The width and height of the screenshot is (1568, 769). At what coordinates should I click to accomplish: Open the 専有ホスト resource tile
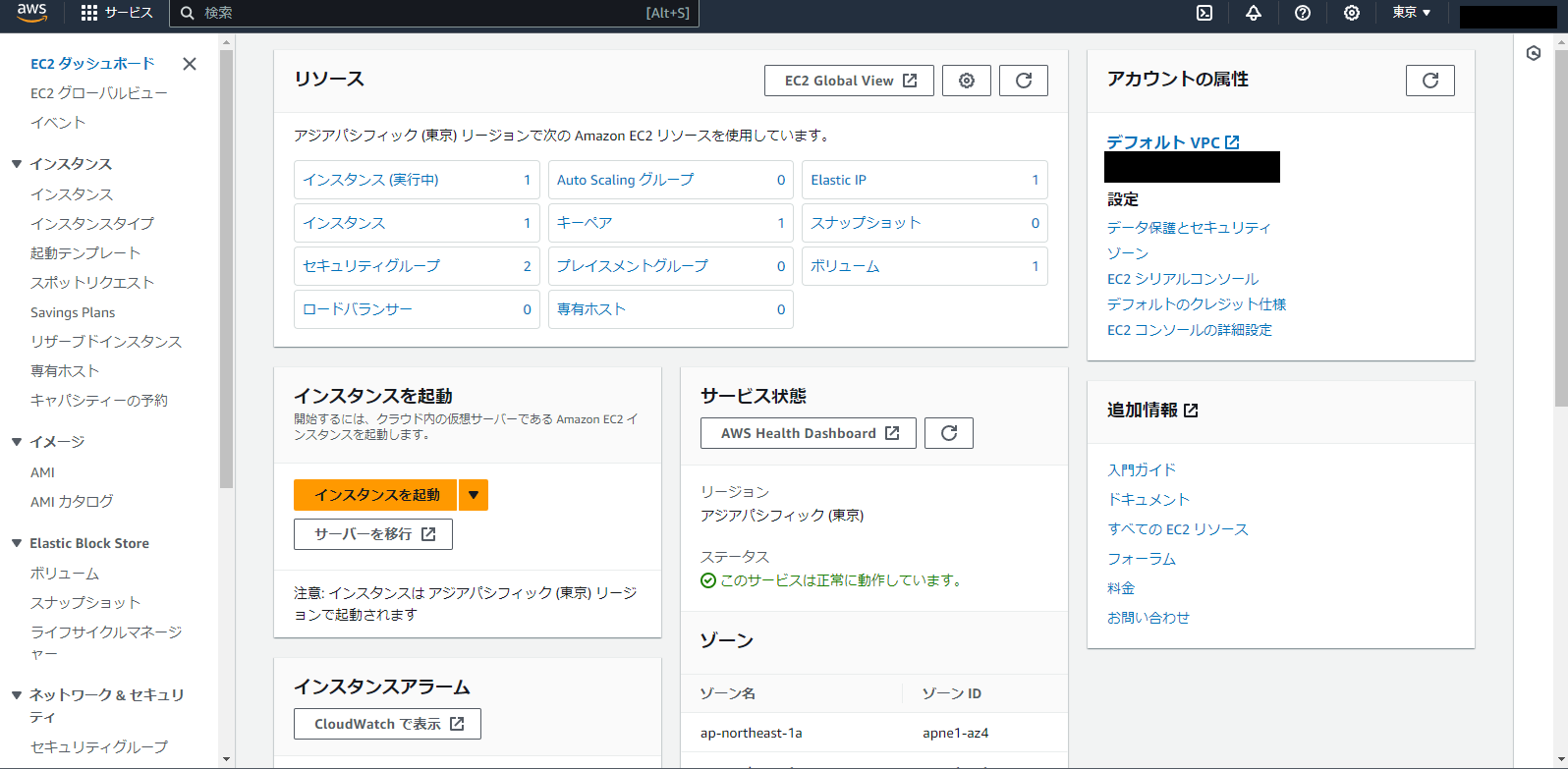(x=671, y=309)
